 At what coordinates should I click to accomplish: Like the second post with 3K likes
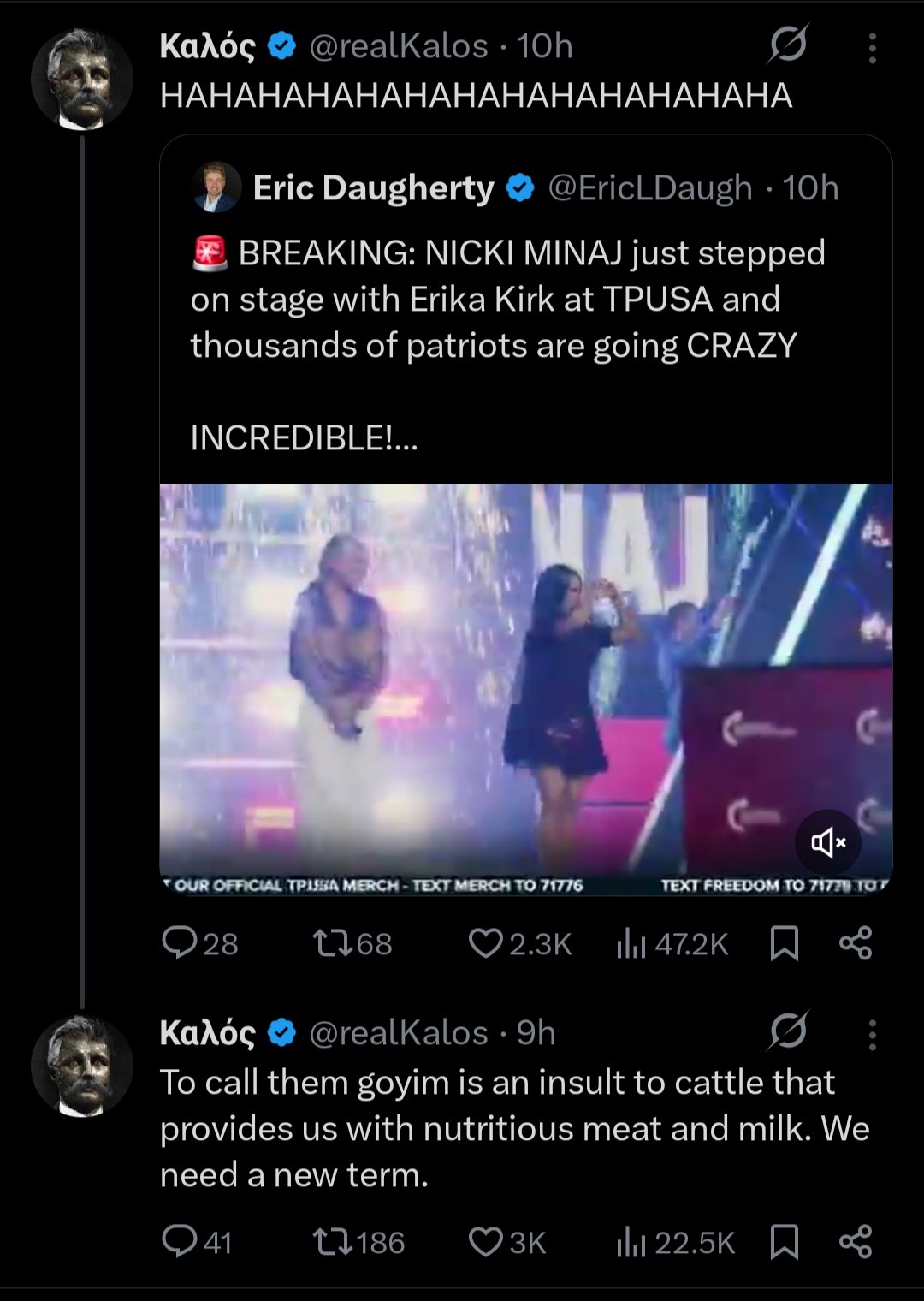(485, 1241)
